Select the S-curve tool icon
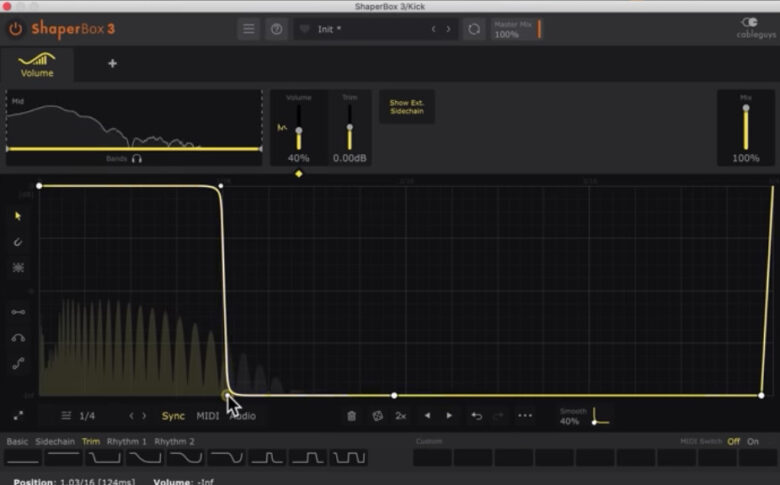The width and height of the screenshot is (780, 485). coord(18,364)
